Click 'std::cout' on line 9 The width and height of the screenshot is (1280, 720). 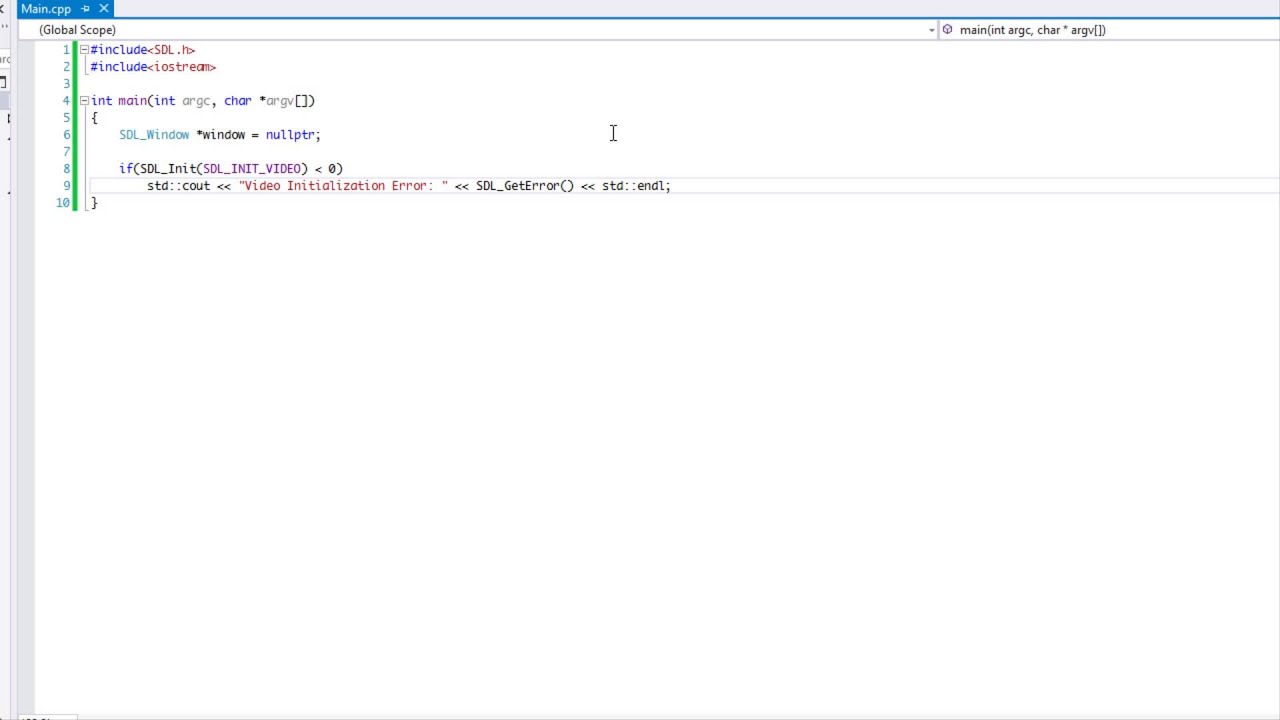(x=179, y=186)
